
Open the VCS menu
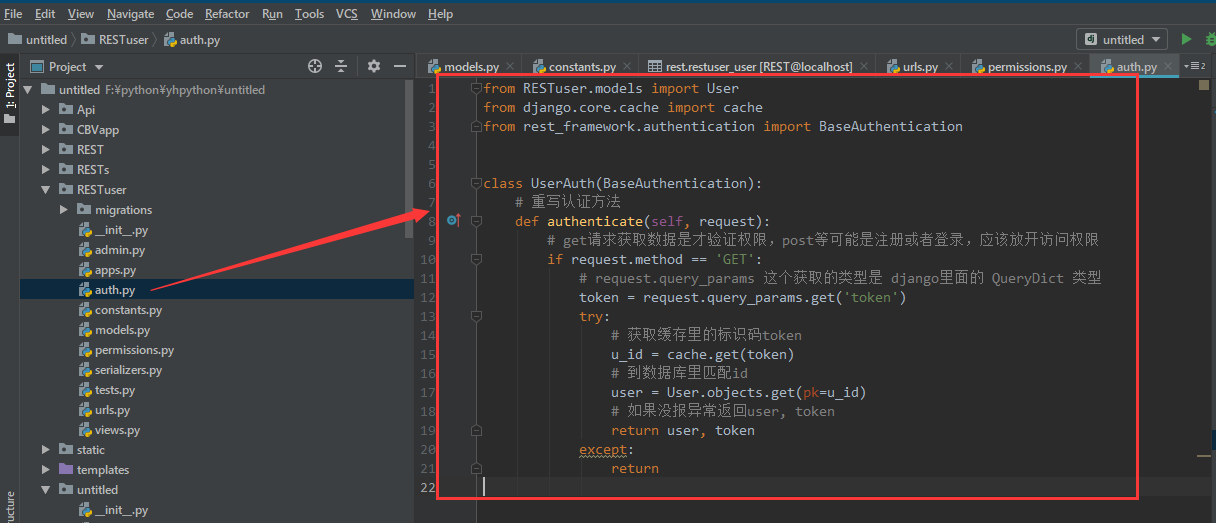pos(347,14)
